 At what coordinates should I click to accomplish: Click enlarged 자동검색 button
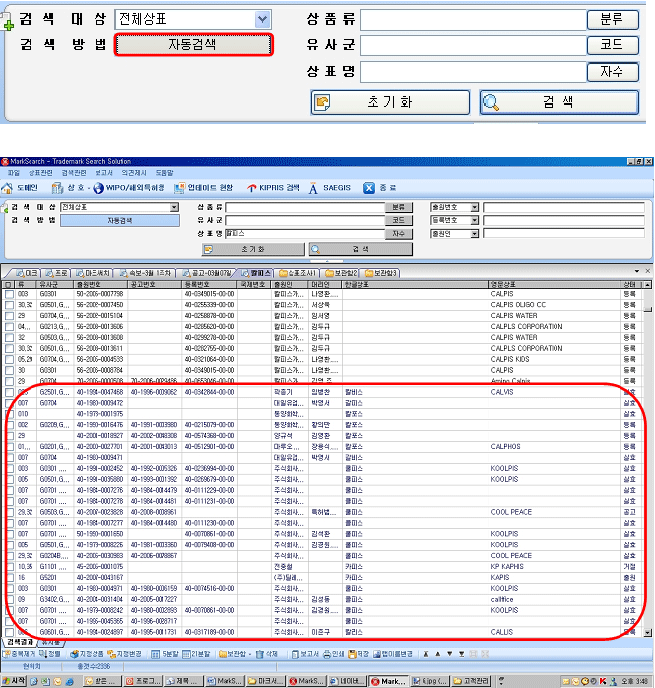coord(193,45)
